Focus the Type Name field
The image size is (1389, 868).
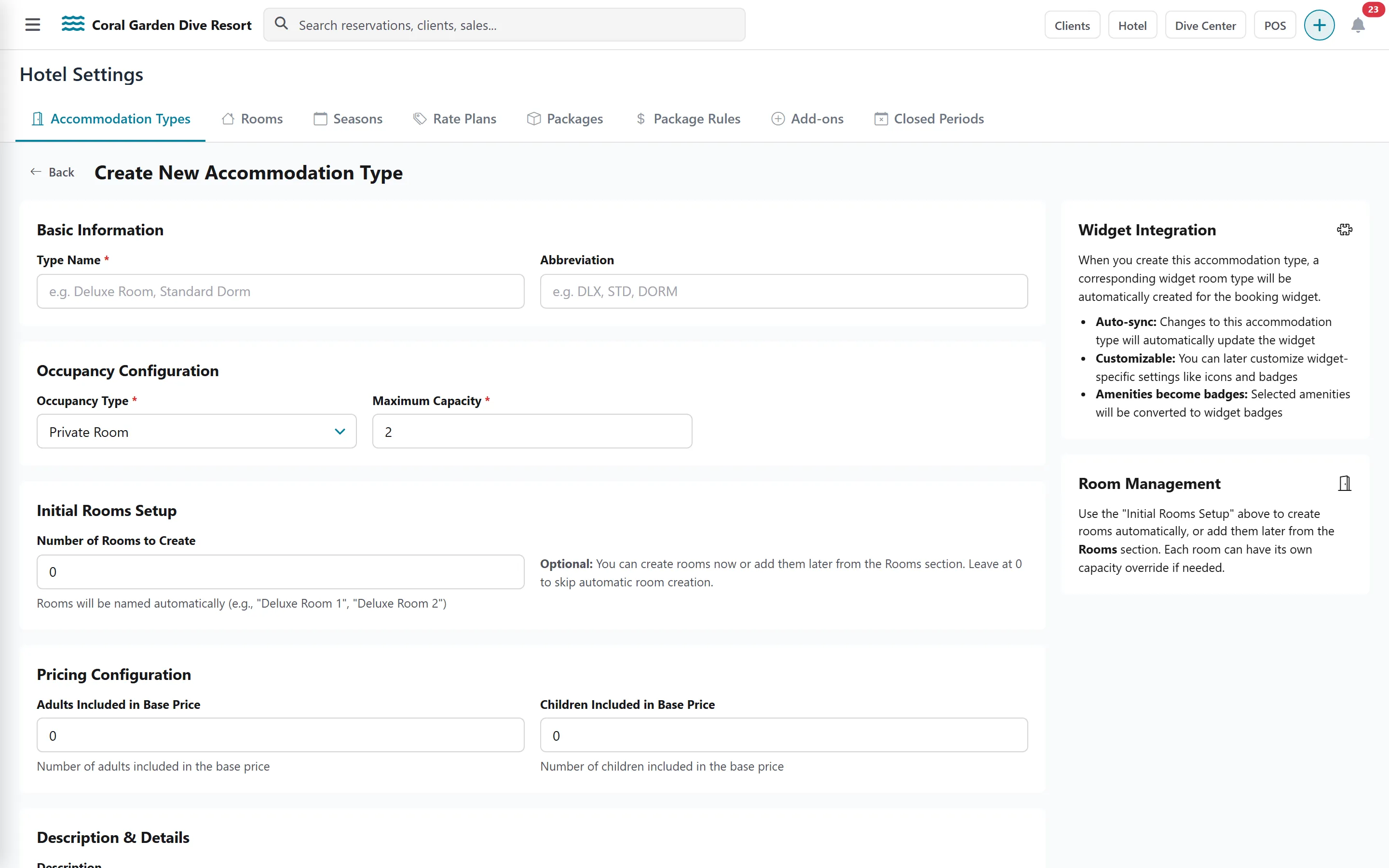(x=280, y=291)
